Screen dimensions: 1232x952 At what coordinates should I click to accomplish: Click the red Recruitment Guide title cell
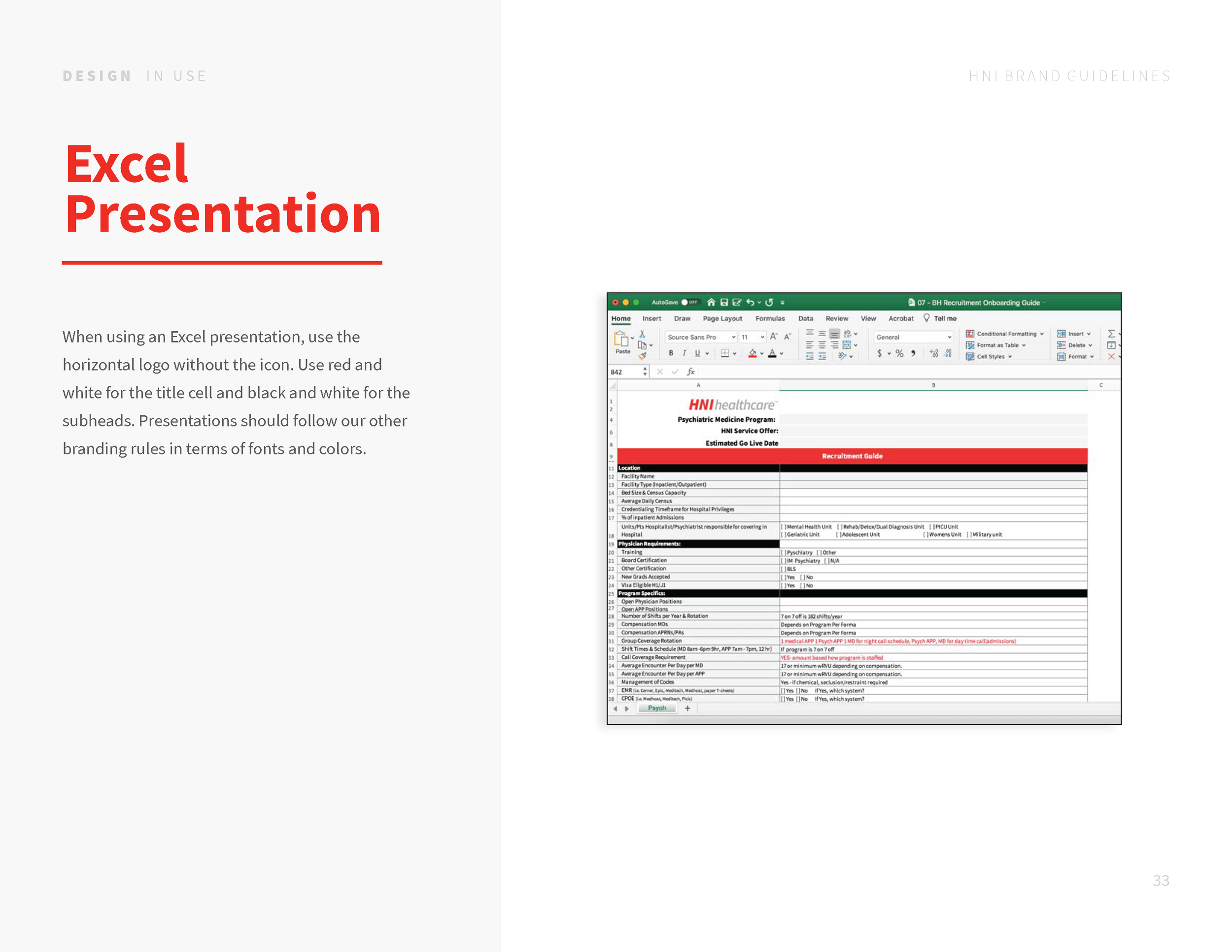852,456
